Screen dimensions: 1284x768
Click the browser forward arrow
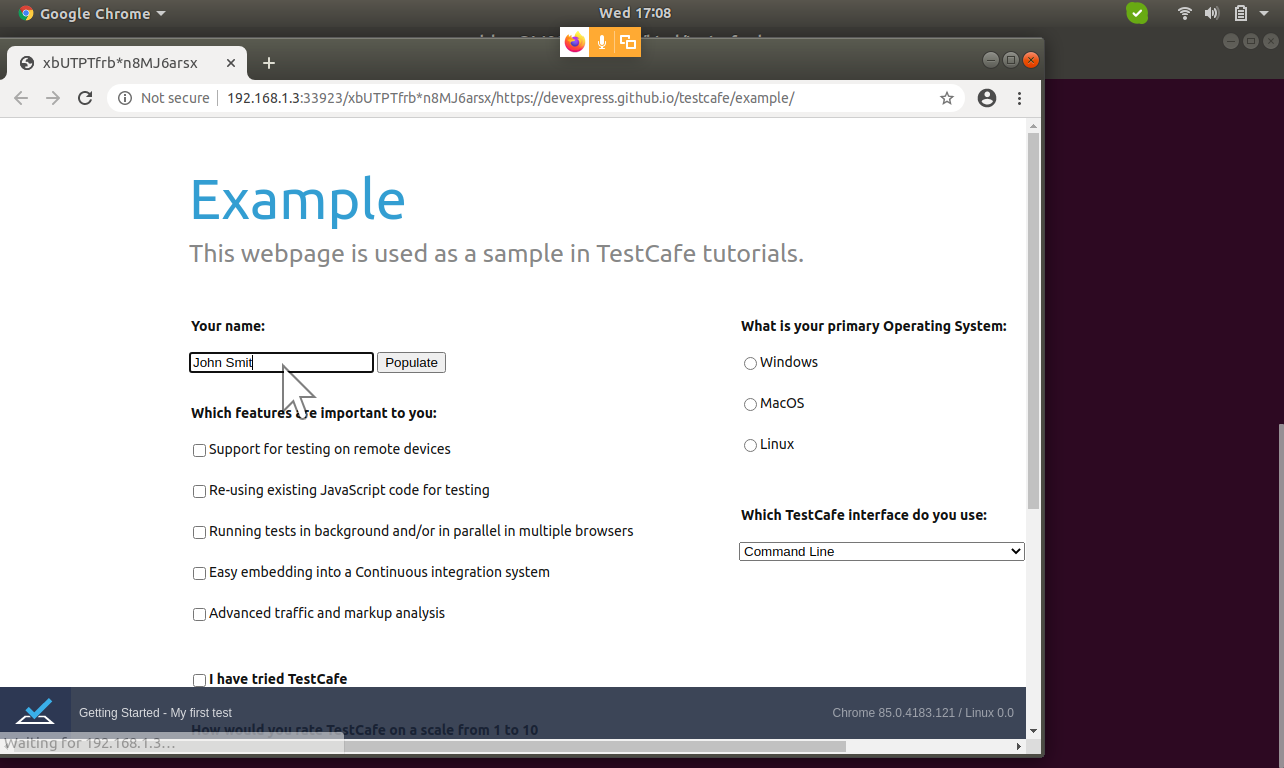tap(53, 98)
